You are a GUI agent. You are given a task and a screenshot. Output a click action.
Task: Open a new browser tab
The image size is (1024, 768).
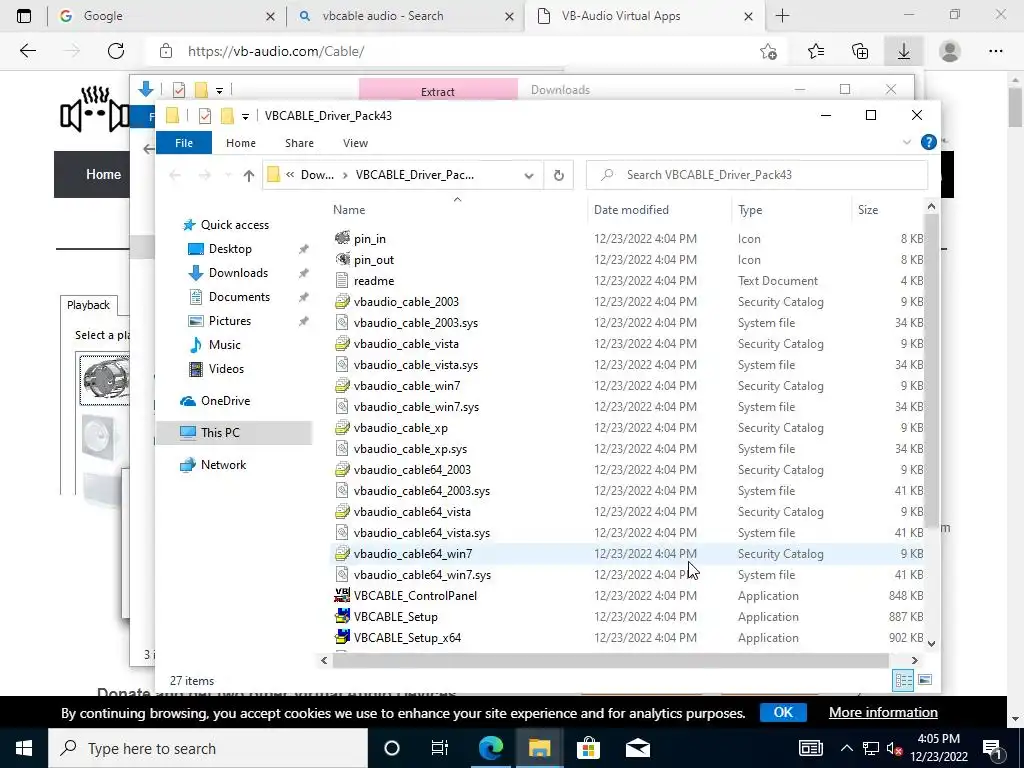pyautogui.click(x=782, y=16)
